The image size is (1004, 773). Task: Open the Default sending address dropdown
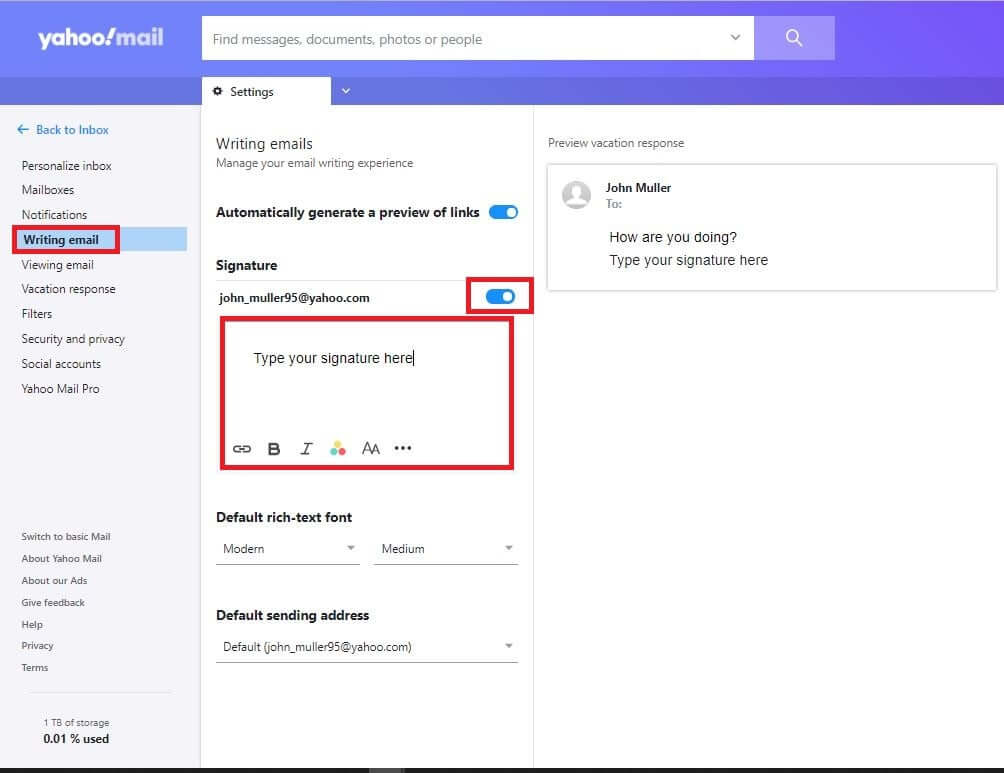click(x=367, y=647)
